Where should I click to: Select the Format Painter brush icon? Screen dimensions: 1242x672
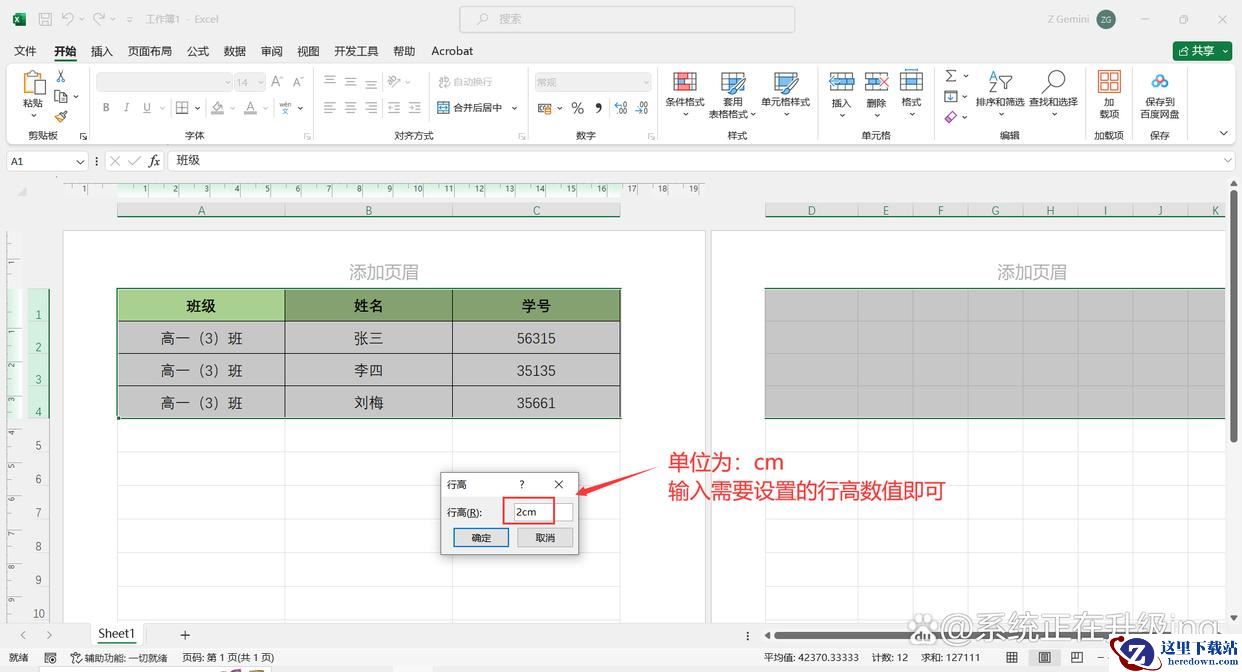[x=61, y=116]
